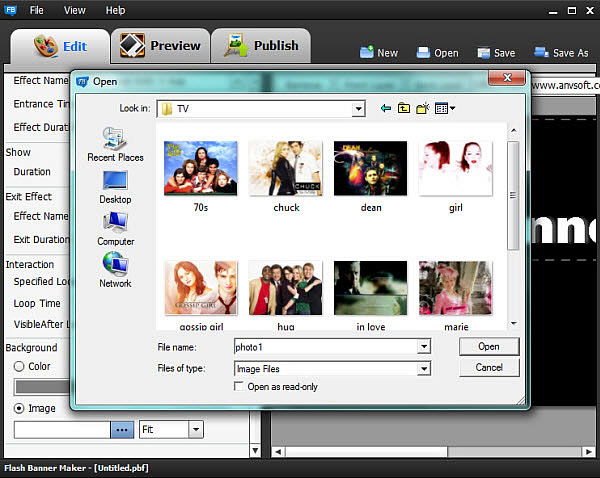Click the Open button in dialog
This screenshot has height=478, width=600.
tap(489, 347)
